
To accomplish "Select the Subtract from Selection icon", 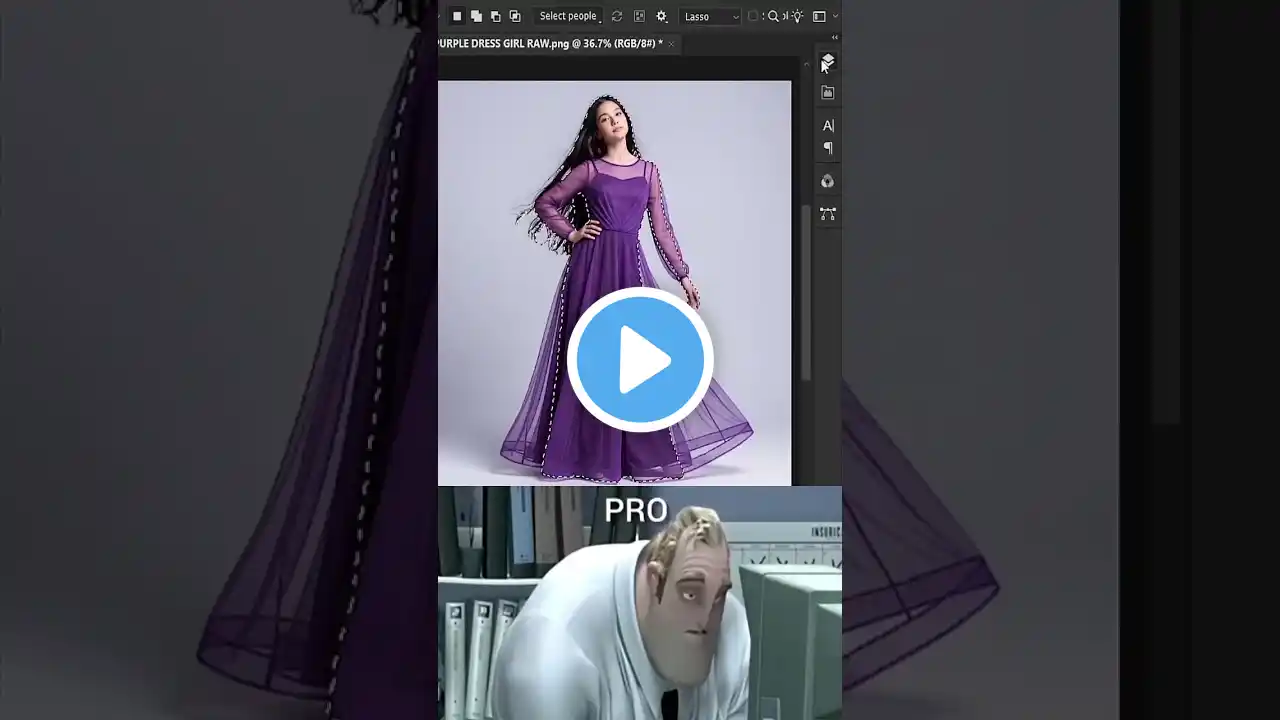I will [496, 15].
